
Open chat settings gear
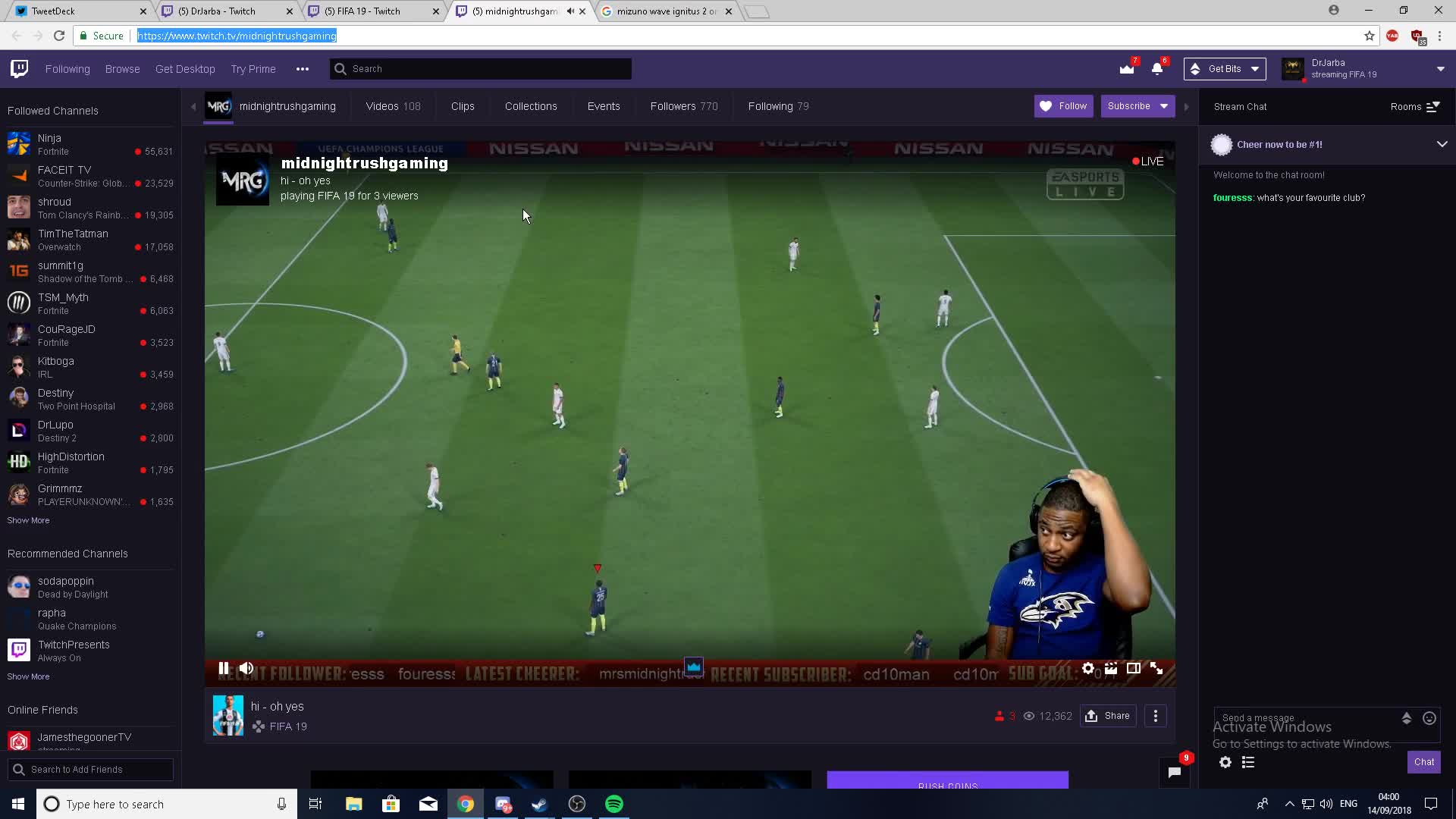[x=1225, y=762]
